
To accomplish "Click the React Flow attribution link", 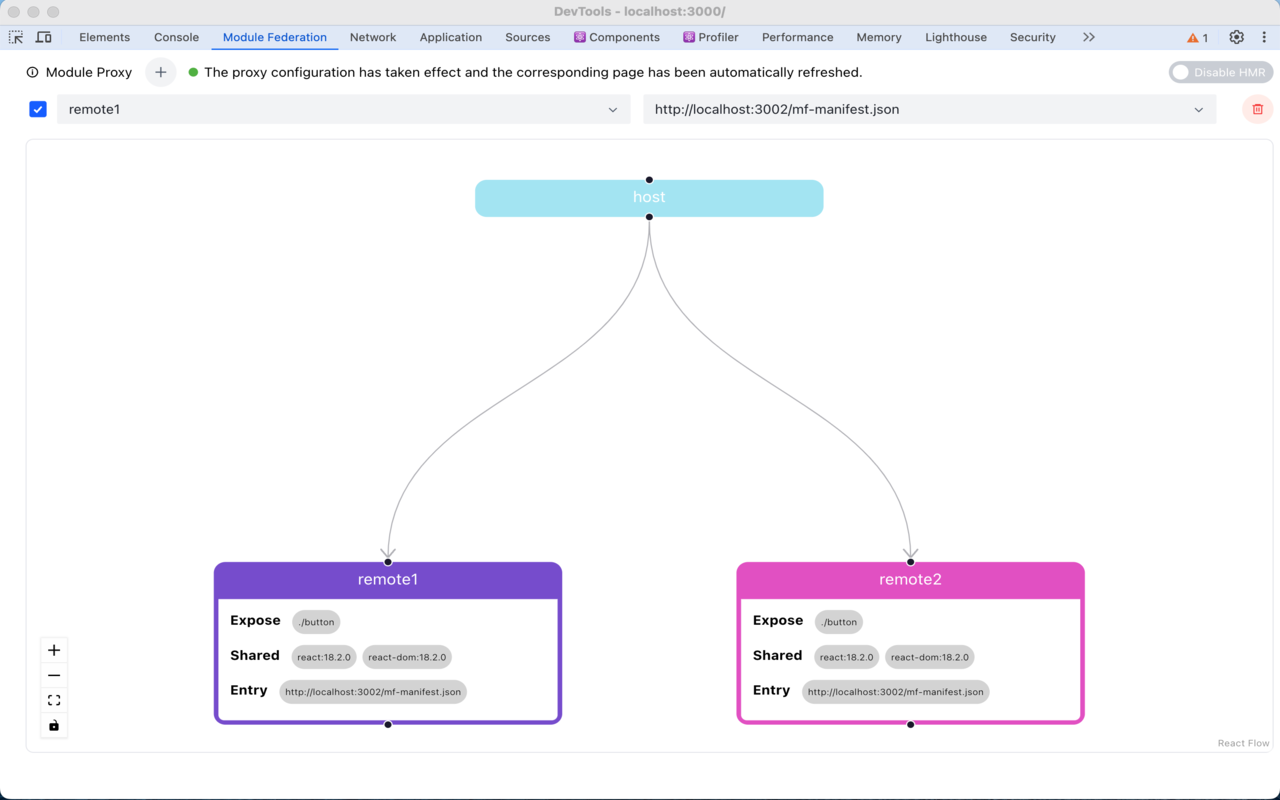I will point(1243,743).
